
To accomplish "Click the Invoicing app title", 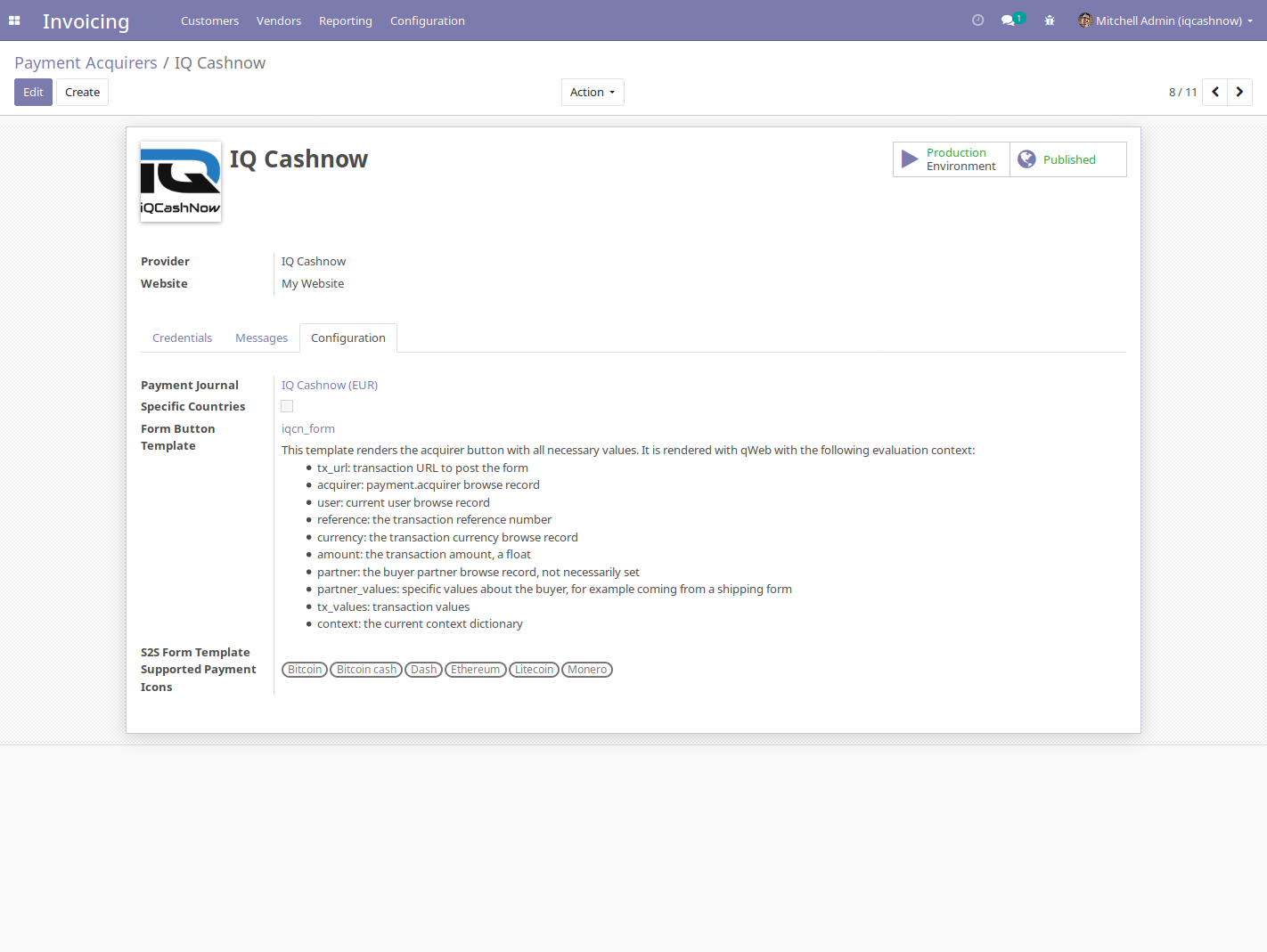I will 86,20.
